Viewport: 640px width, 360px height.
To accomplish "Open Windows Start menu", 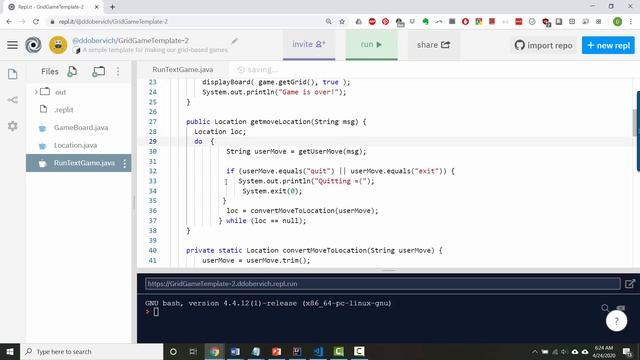I will pos(10,351).
